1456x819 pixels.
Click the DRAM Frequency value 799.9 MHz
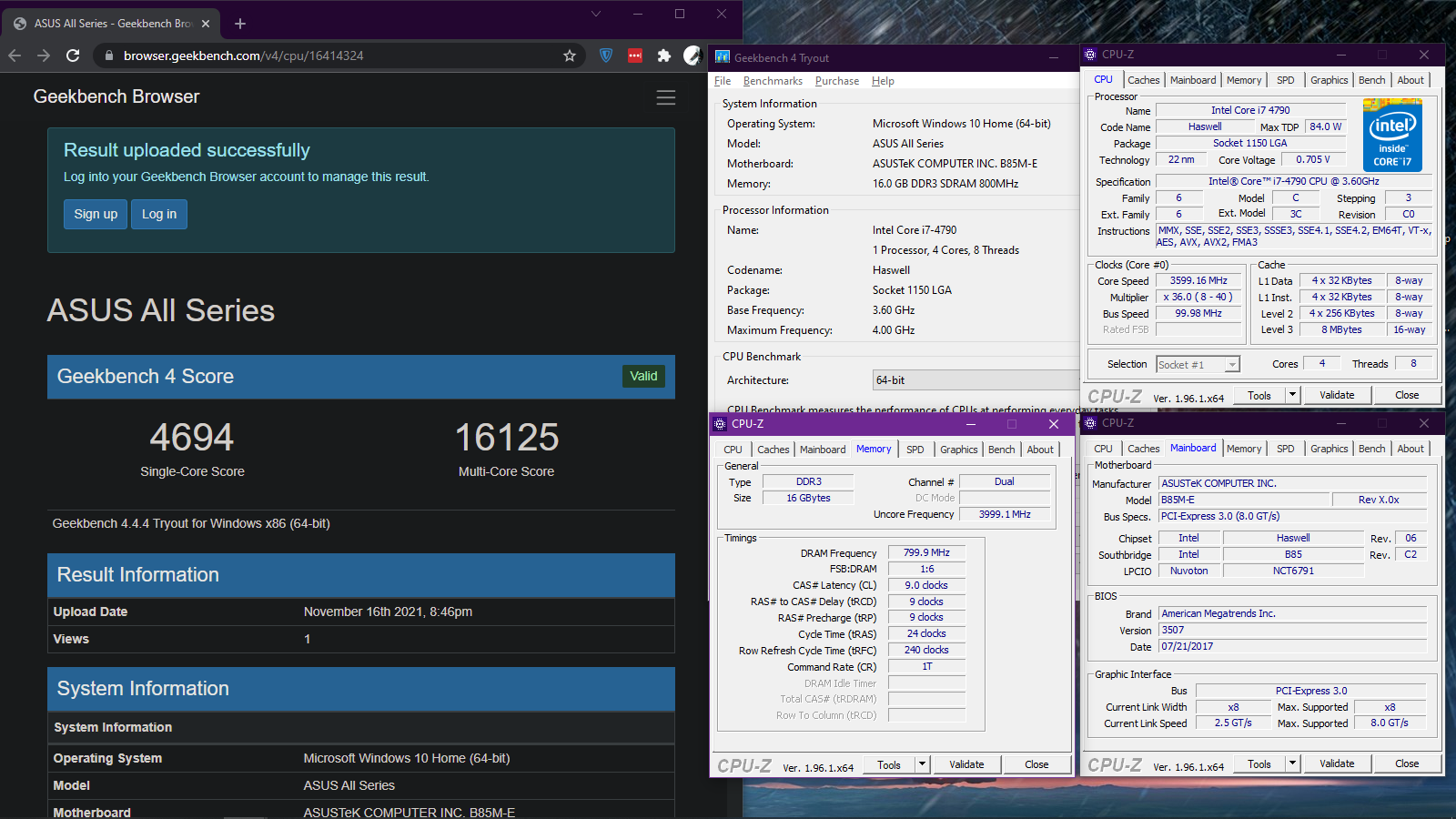[926, 552]
